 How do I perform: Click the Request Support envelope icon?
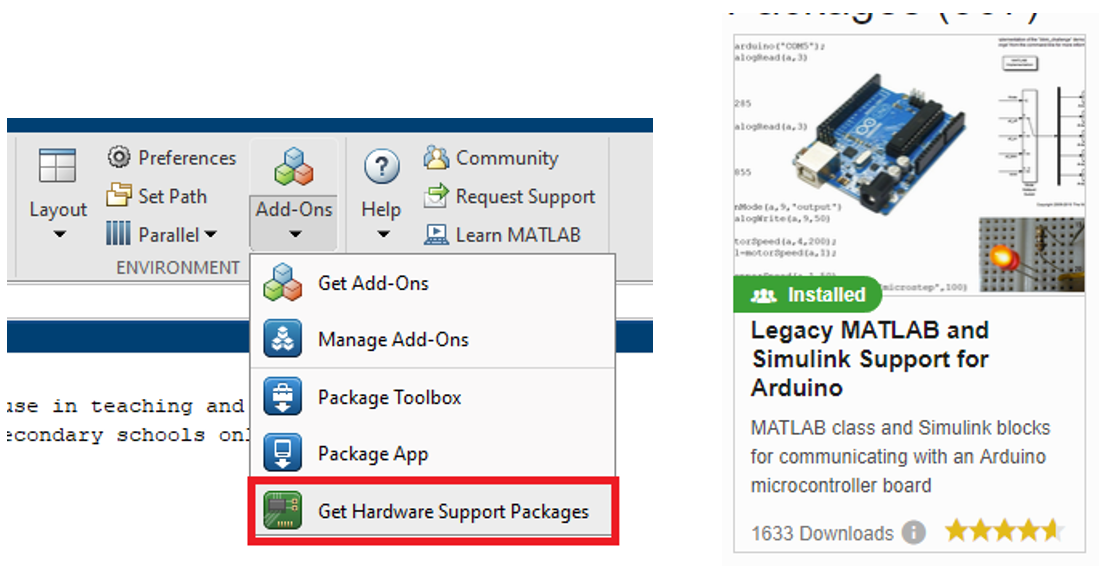point(436,195)
